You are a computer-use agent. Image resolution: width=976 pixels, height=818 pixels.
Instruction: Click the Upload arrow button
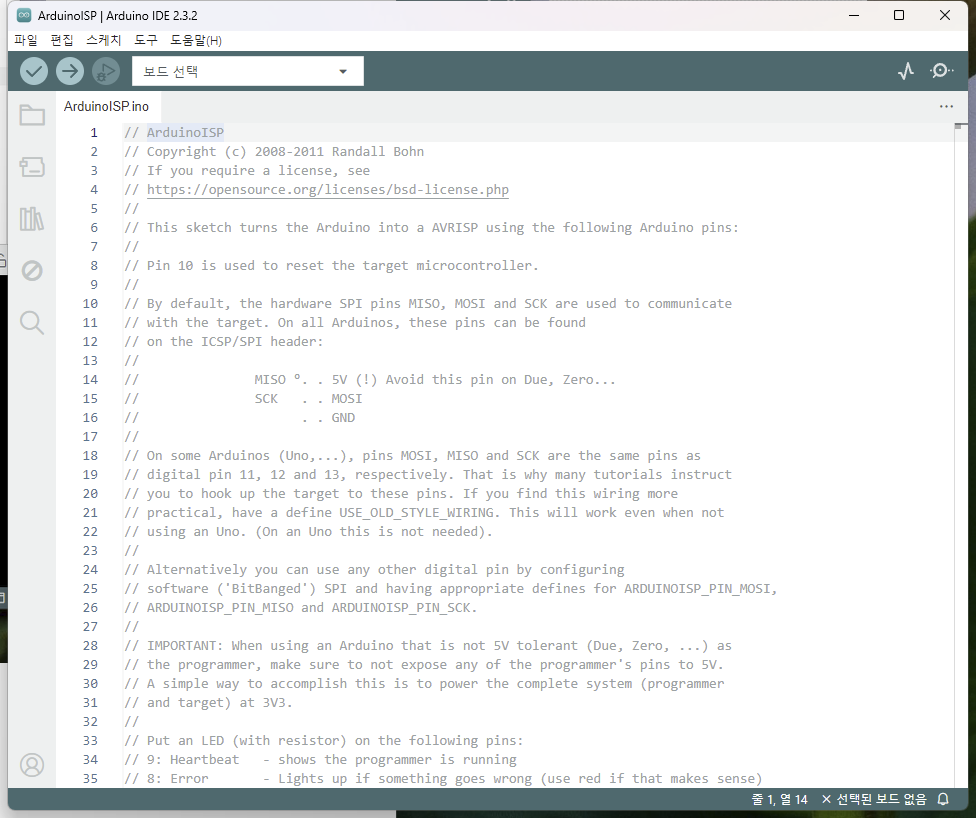click(70, 71)
